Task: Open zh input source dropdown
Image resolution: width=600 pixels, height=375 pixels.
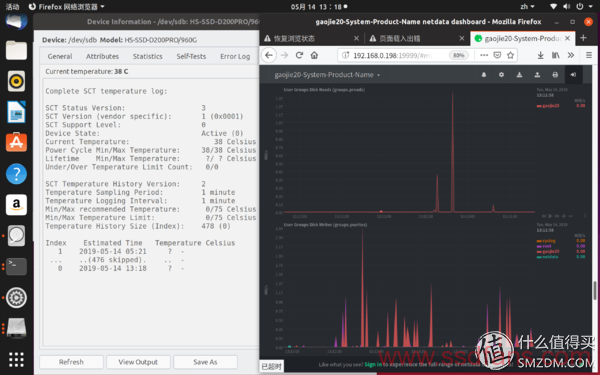Action: (x=527, y=7)
